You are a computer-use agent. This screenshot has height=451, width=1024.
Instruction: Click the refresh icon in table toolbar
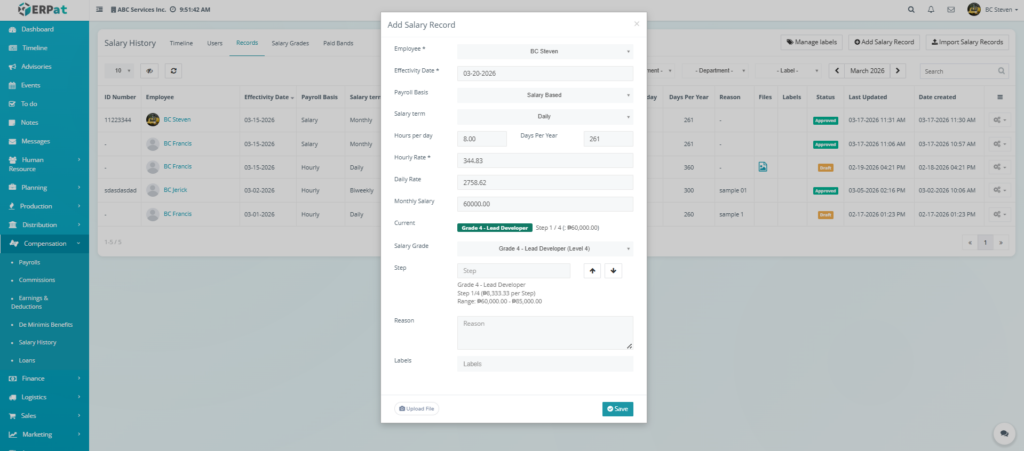click(x=174, y=71)
